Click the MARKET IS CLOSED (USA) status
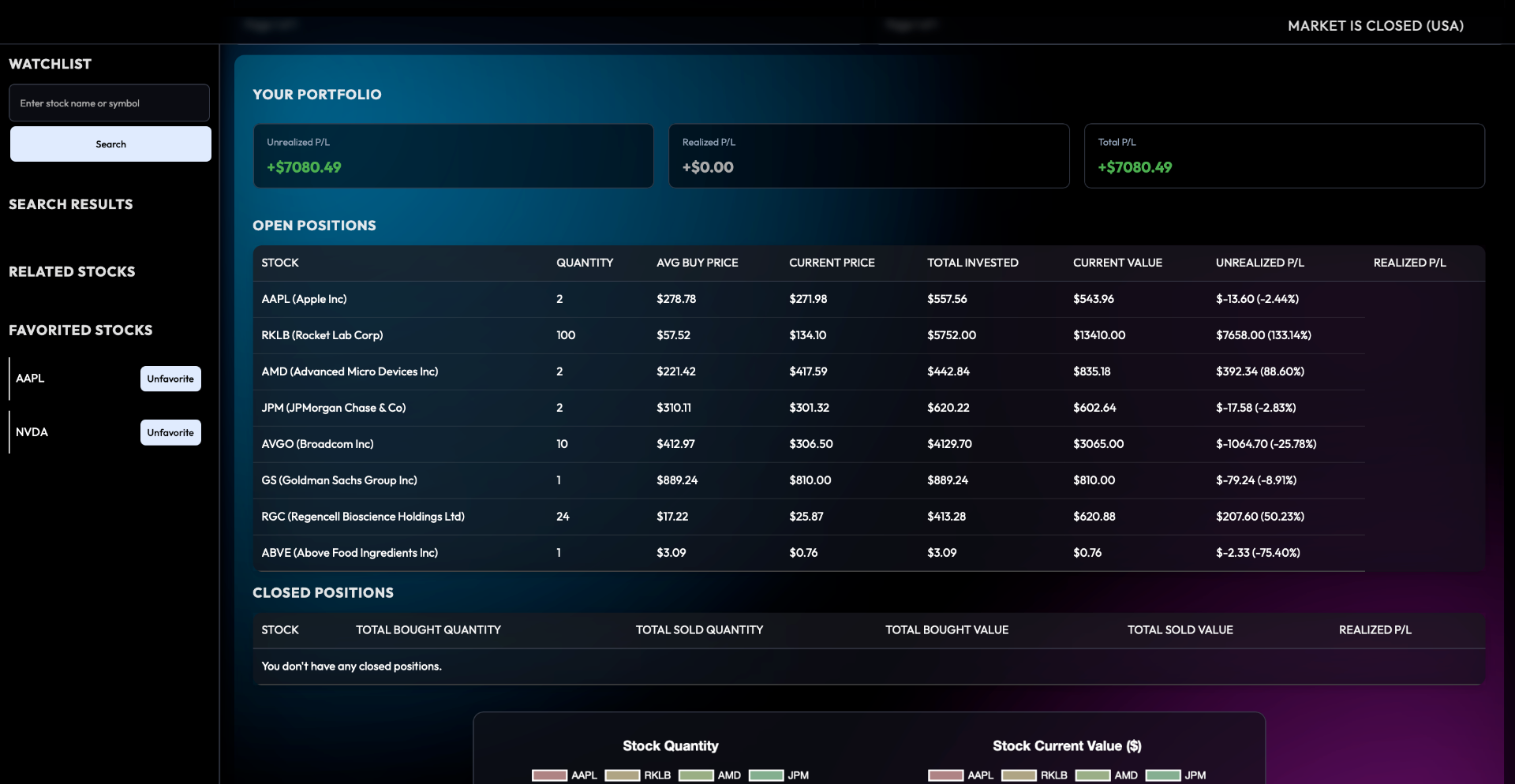 click(x=1375, y=26)
